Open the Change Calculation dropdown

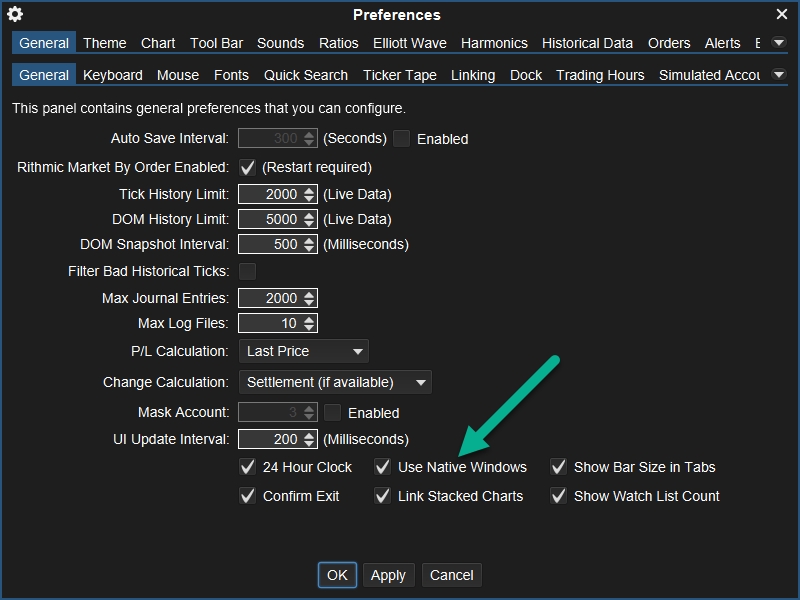coord(335,382)
